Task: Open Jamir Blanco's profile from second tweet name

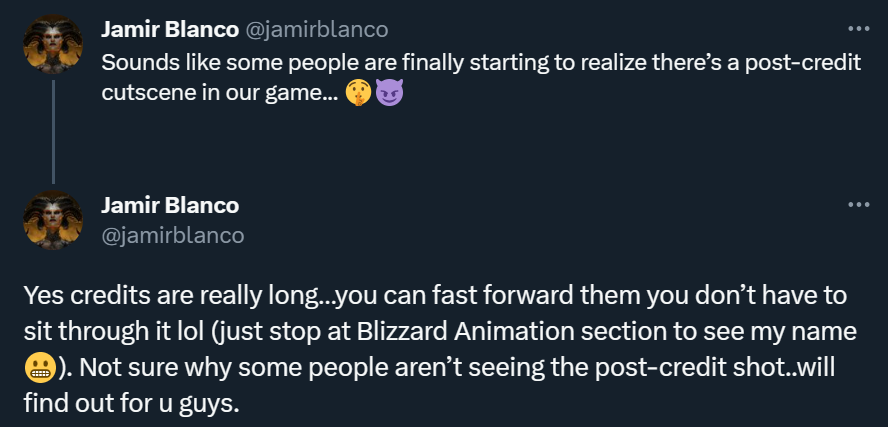Action: coord(170,205)
